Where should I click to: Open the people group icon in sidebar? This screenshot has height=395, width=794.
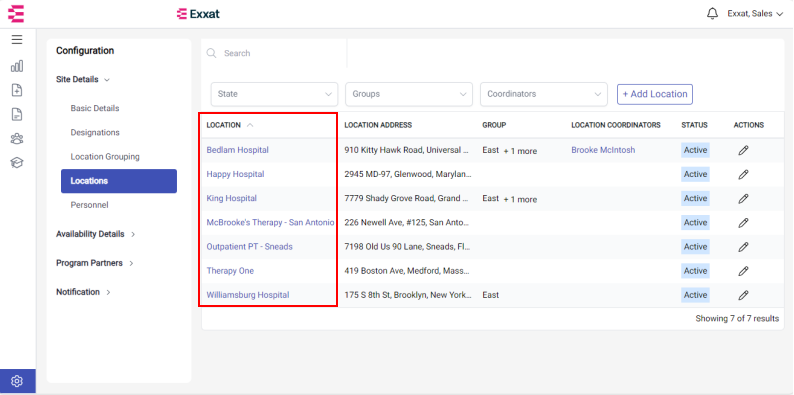pos(17,139)
